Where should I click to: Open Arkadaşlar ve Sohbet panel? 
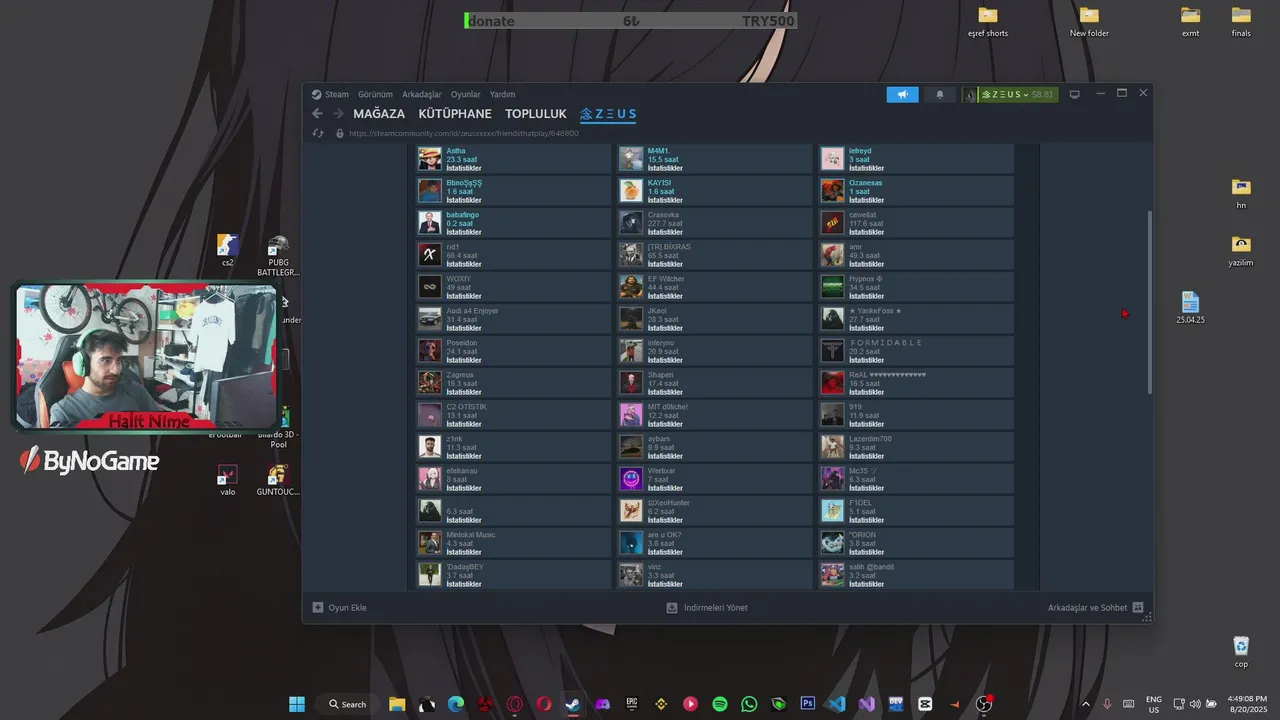click(x=1096, y=607)
